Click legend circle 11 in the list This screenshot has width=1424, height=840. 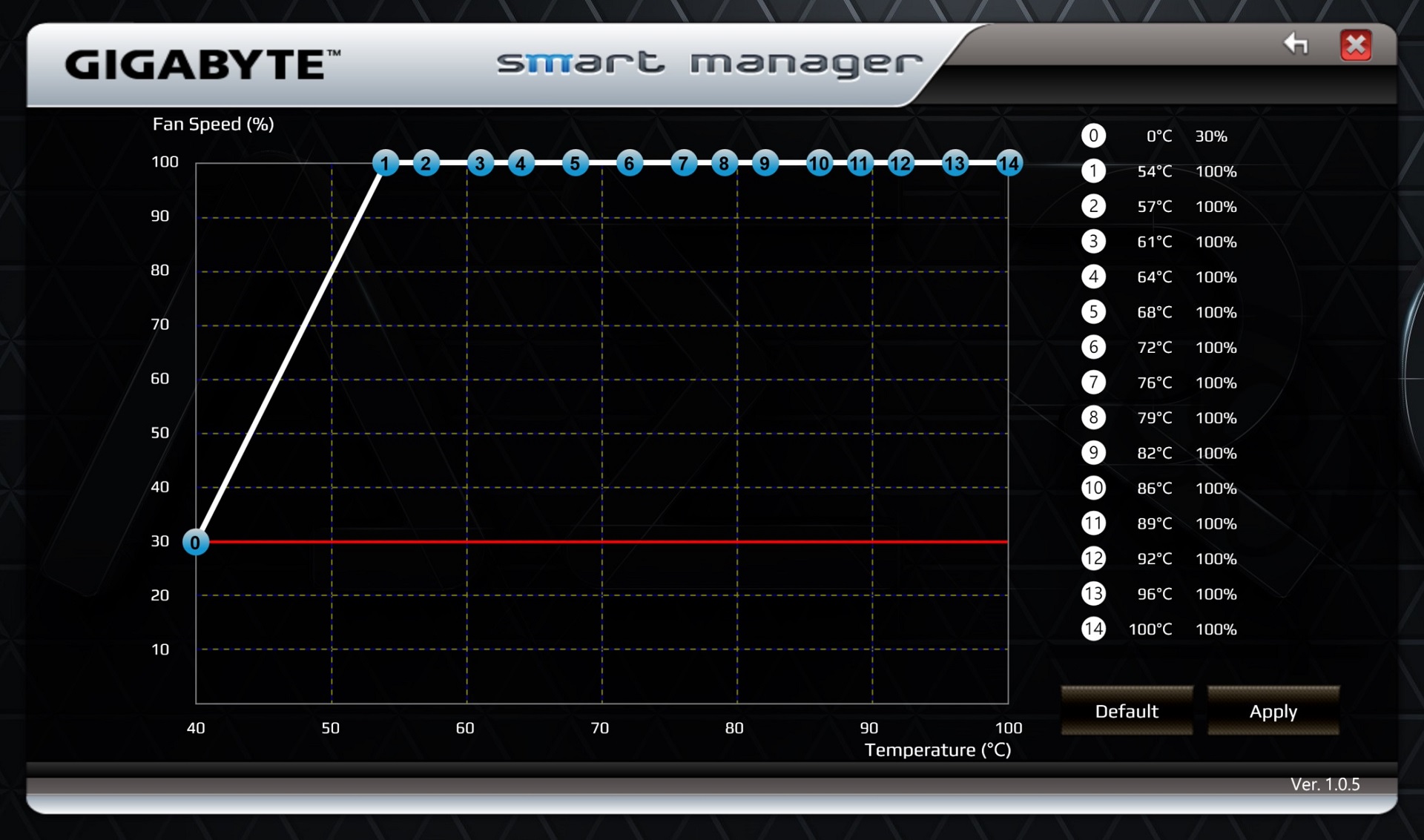pyautogui.click(x=1093, y=523)
